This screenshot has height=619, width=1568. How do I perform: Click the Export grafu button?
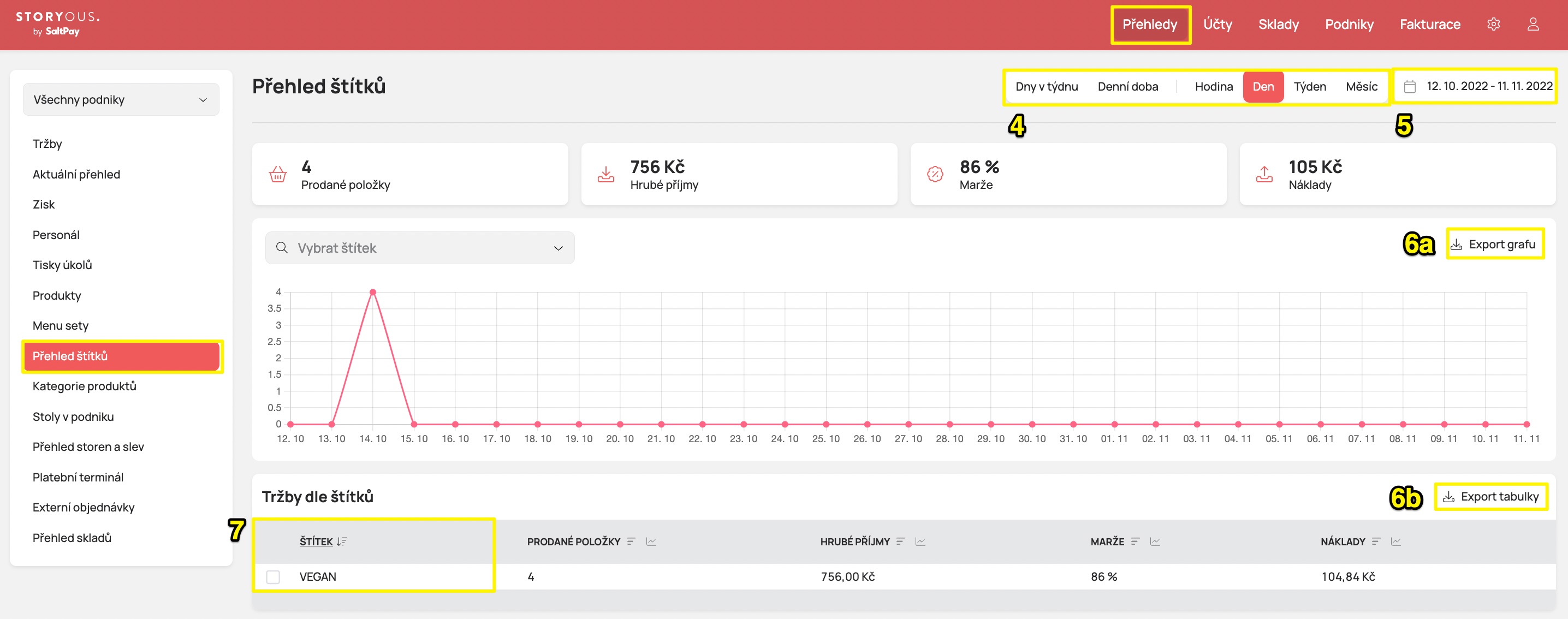[1494, 244]
